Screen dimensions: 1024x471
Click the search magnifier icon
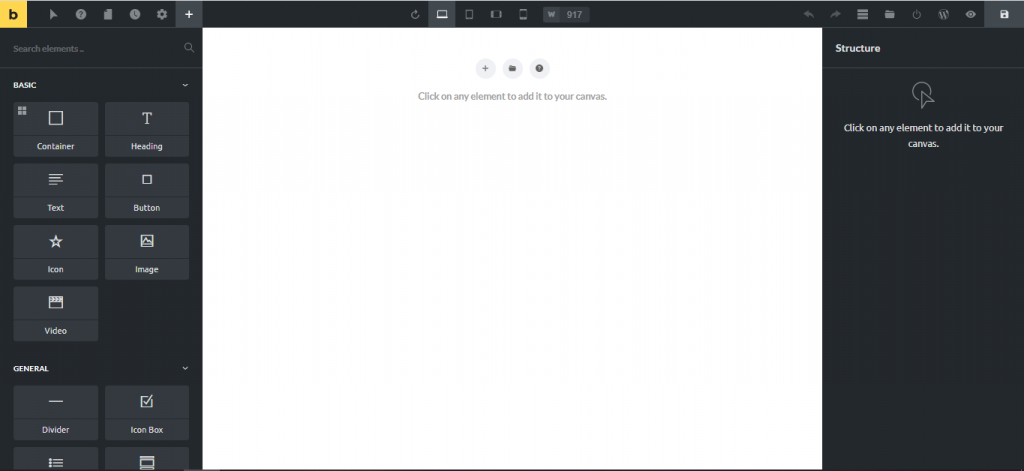point(189,48)
